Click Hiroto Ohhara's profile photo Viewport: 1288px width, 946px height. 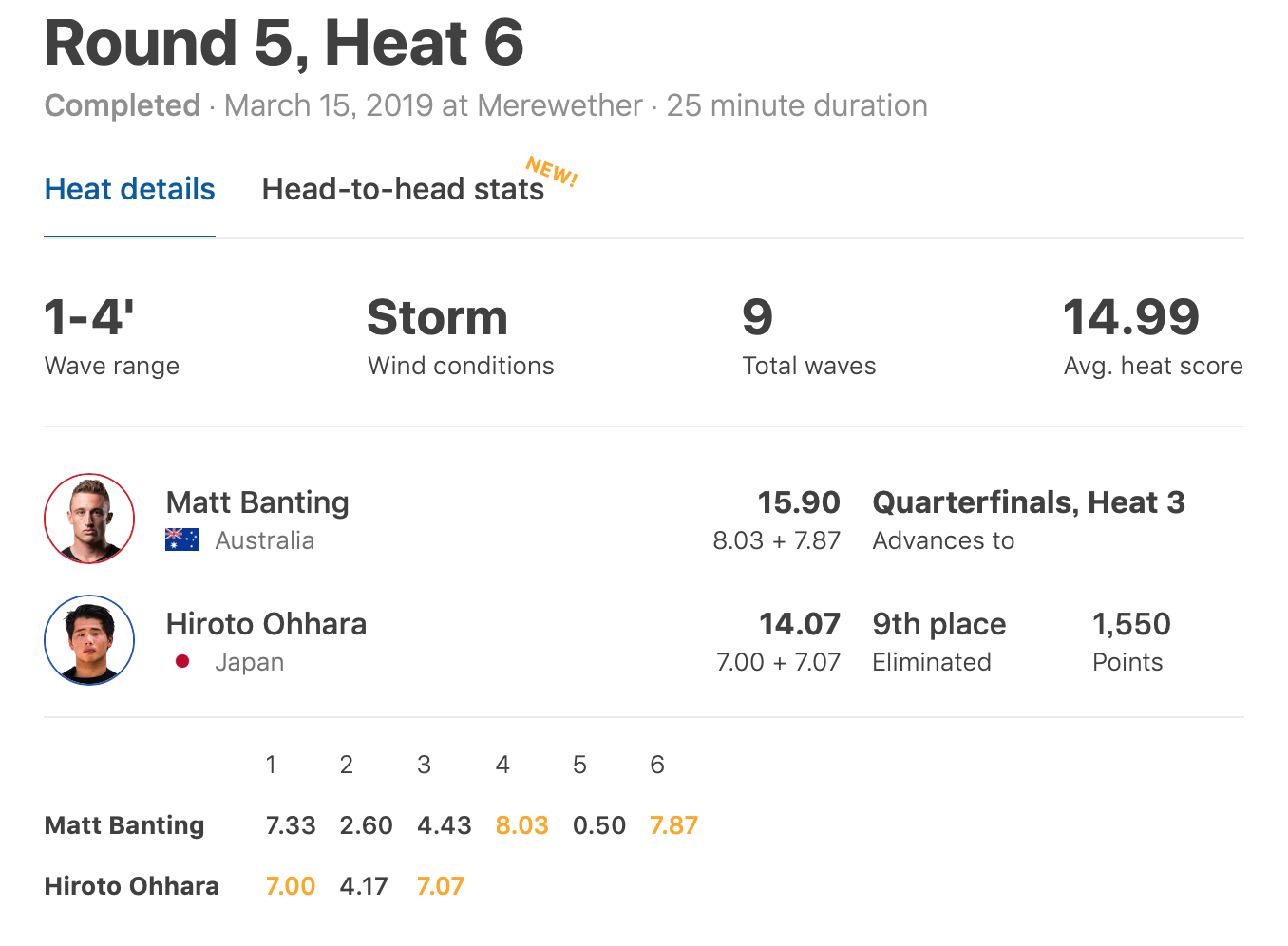pyautogui.click(x=89, y=640)
